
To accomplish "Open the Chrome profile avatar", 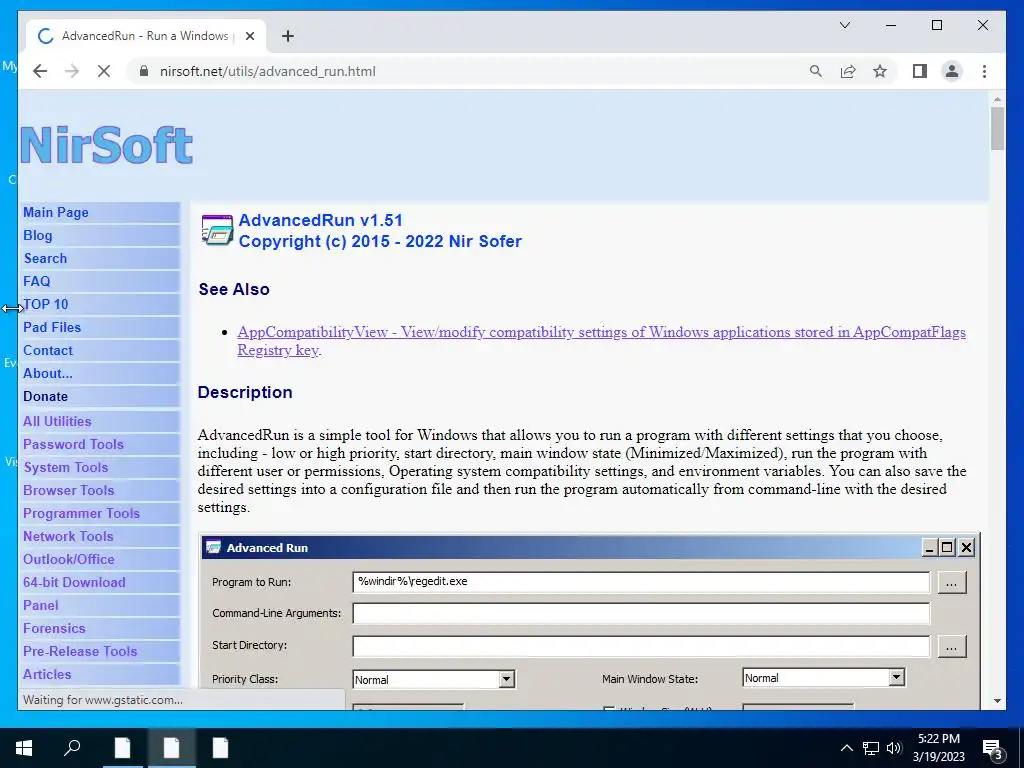I will click(x=952, y=71).
